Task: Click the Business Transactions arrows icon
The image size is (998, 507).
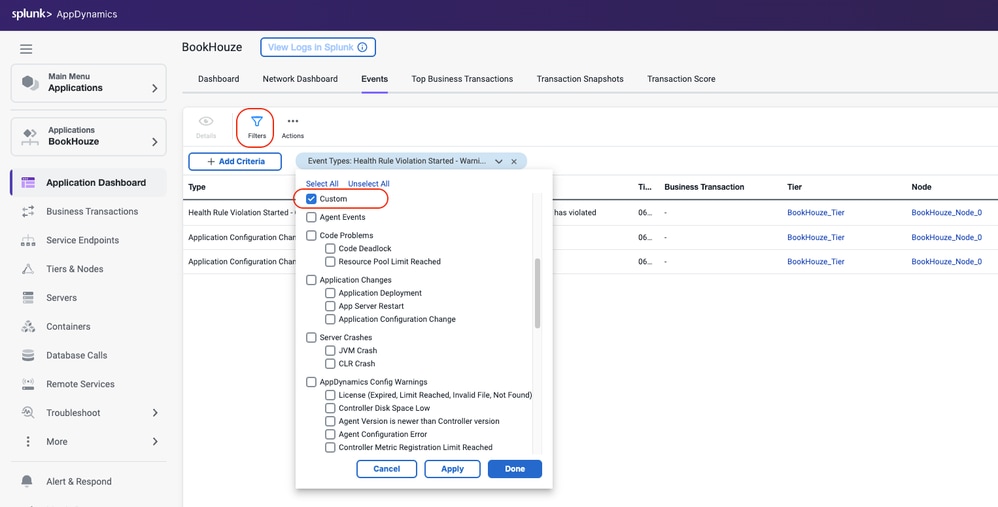Action: click(x=28, y=211)
